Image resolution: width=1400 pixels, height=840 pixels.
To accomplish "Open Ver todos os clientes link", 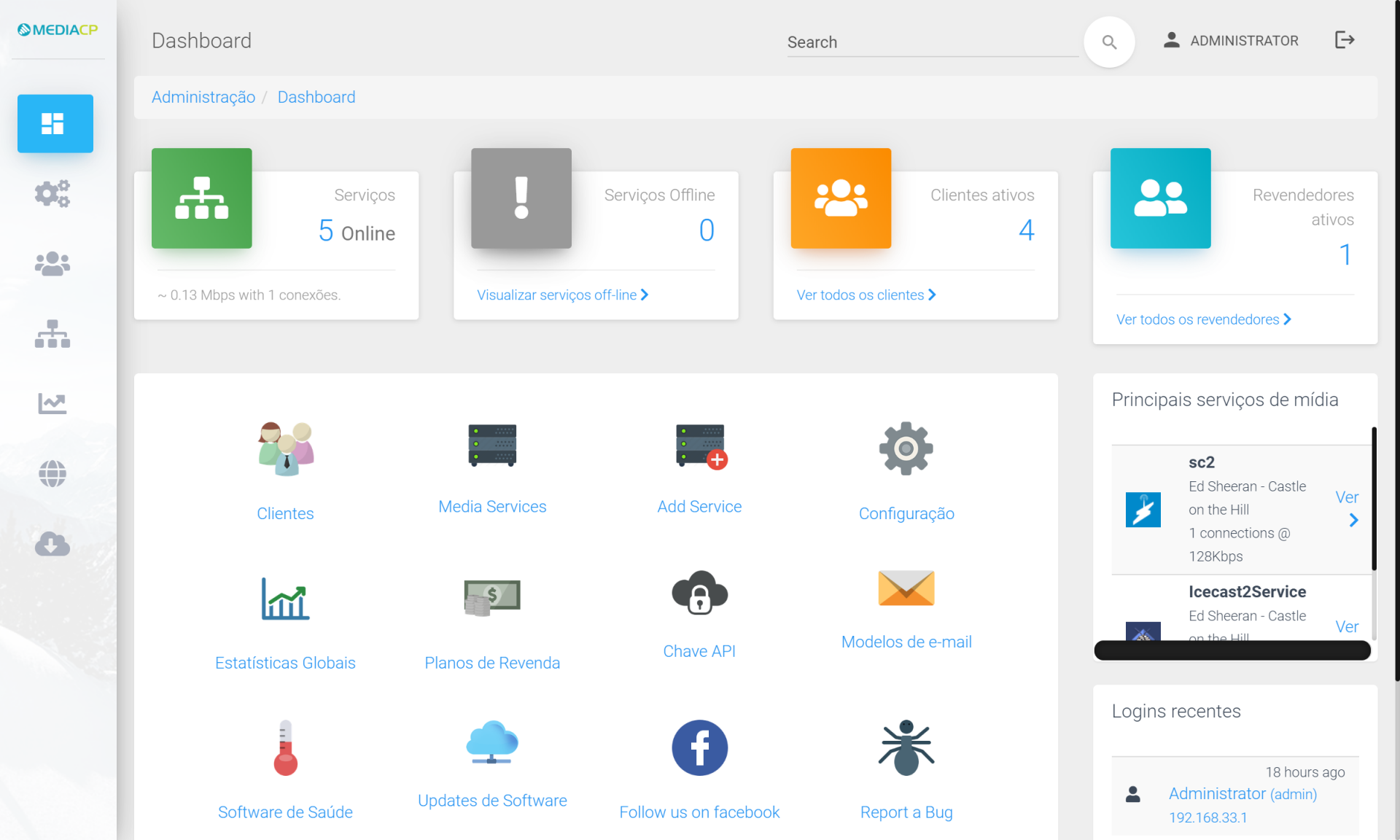I will click(861, 295).
